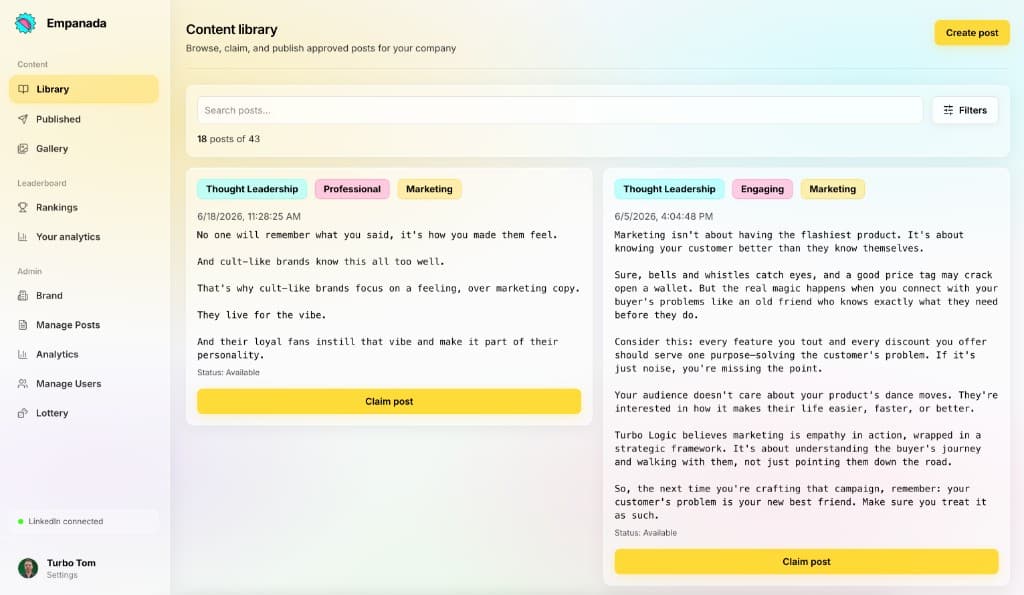
Task: Click 'LinkedIn connected' status text
Action: coord(65,521)
